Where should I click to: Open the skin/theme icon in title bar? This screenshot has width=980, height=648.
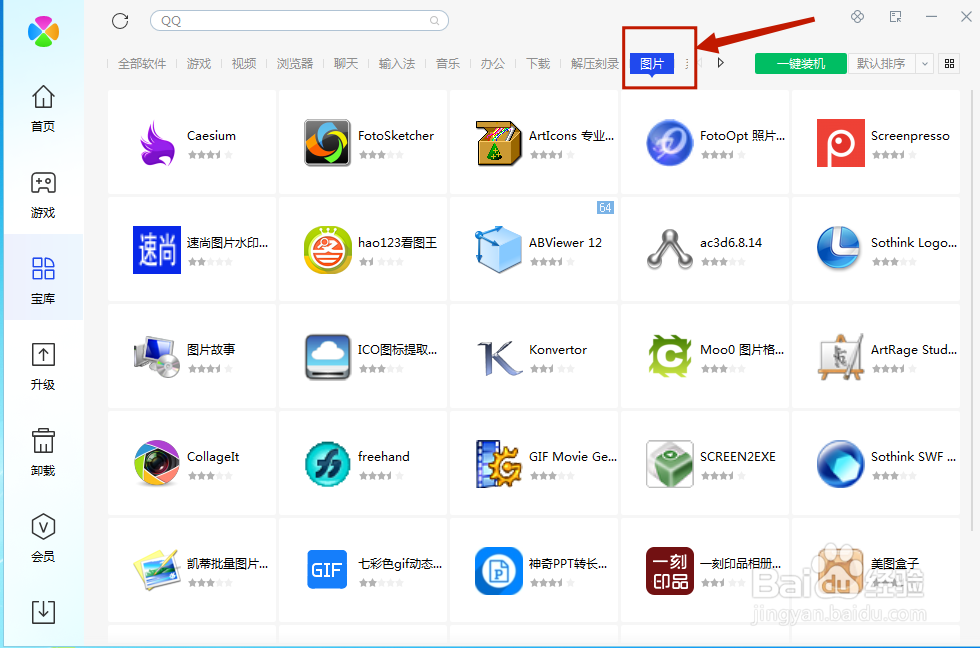point(858,16)
